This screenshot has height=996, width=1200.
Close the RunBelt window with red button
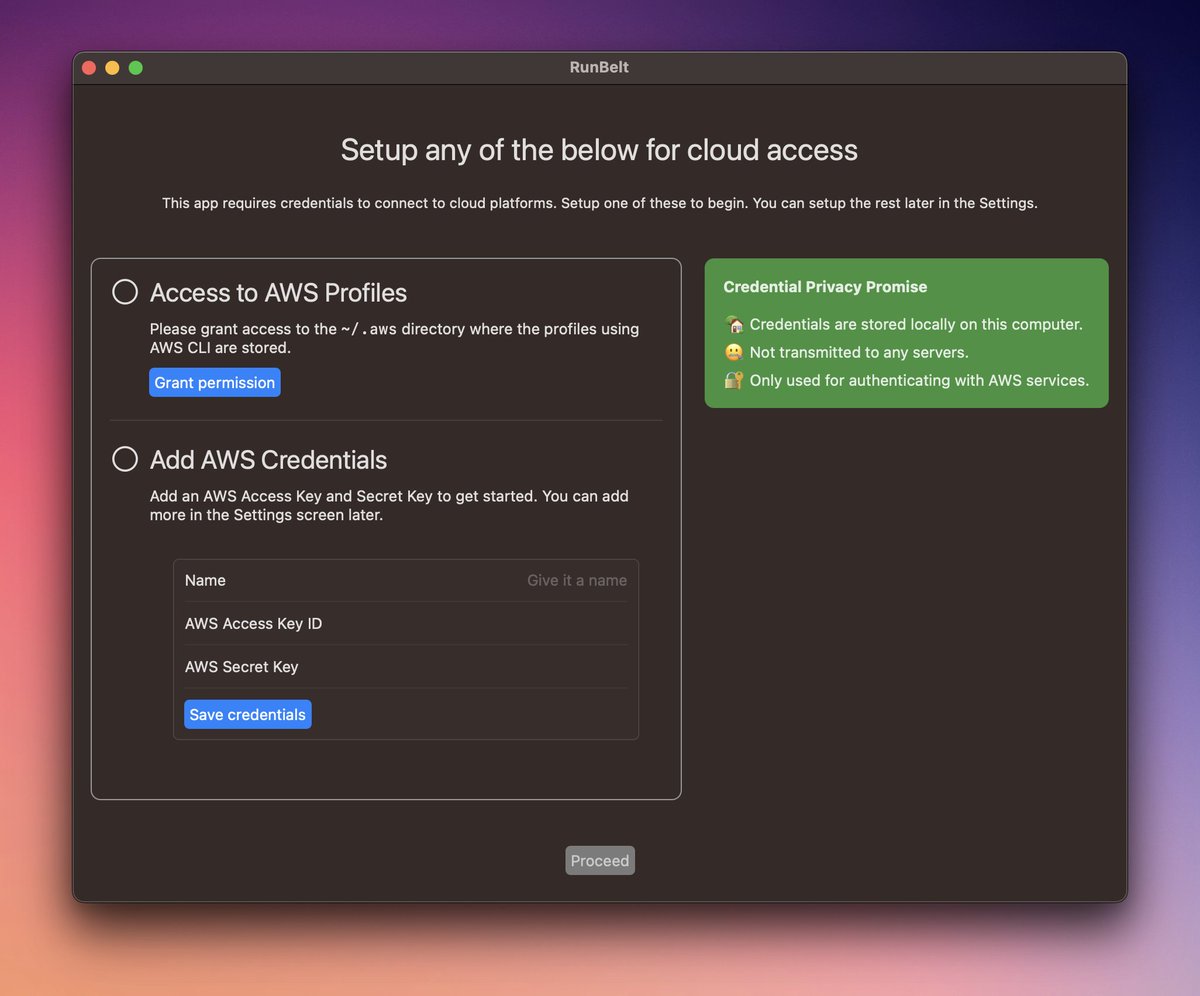tap(89, 68)
